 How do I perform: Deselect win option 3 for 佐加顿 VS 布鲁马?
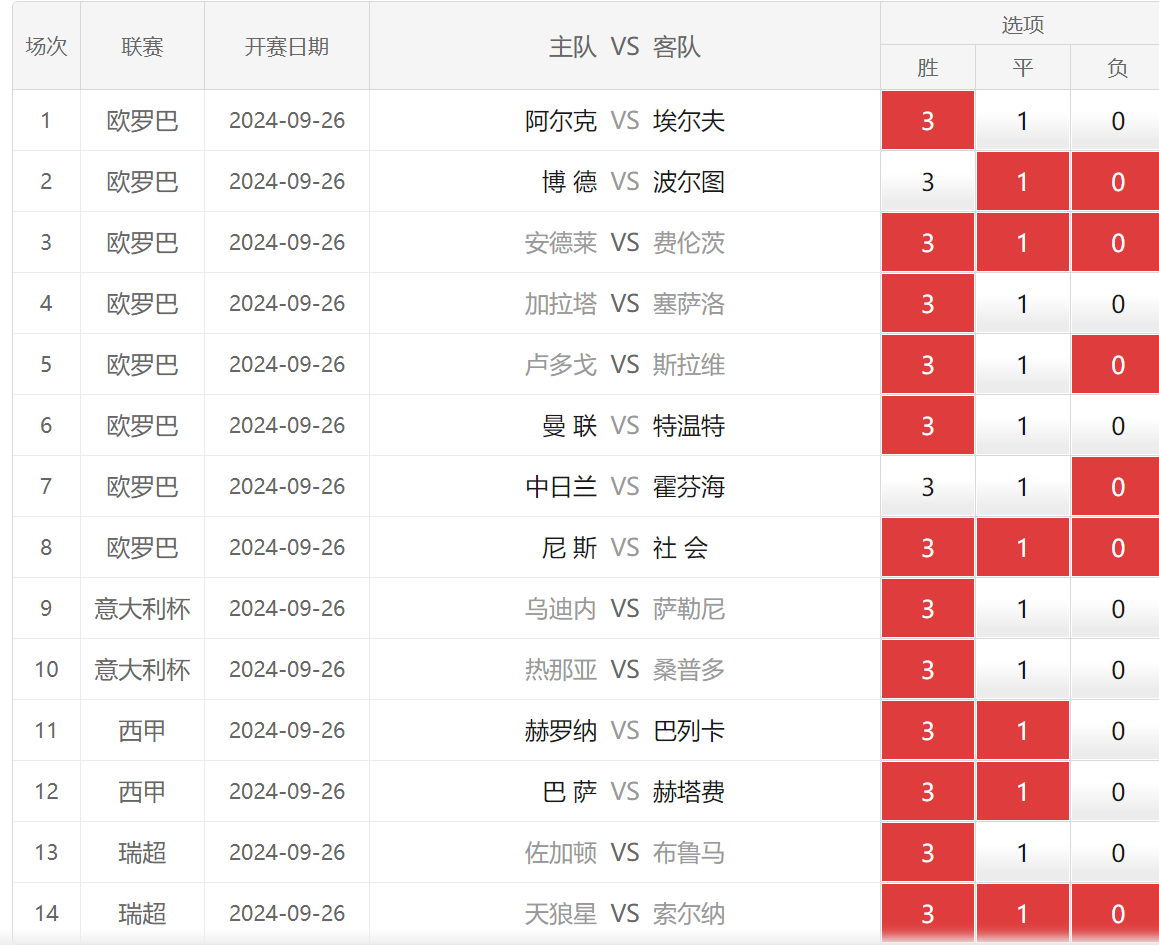point(928,852)
